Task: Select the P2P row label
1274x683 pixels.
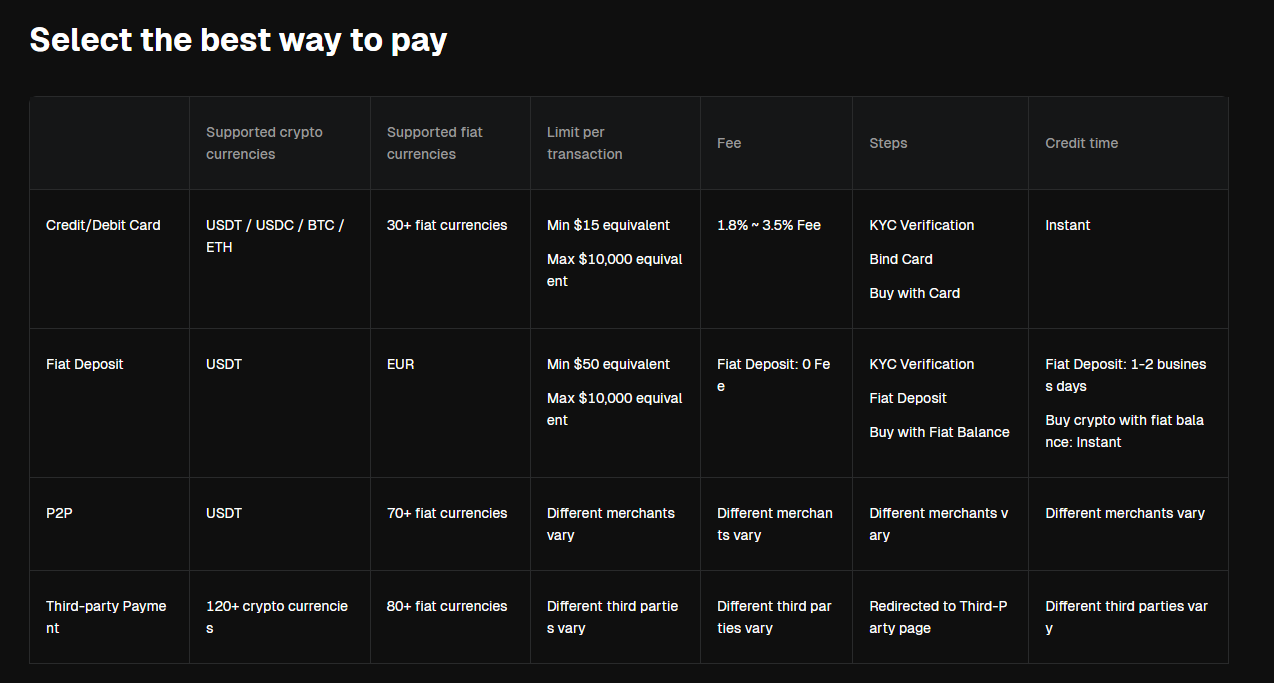Action: click(x=59, y=513)
